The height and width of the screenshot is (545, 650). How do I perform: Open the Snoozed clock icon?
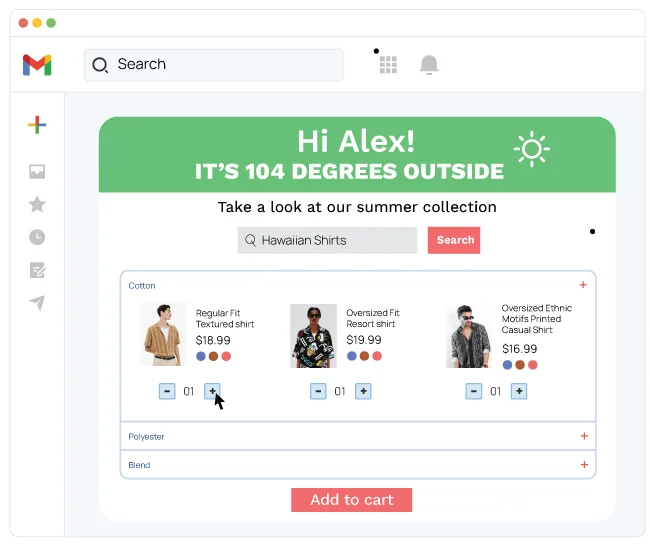(37, 237)
